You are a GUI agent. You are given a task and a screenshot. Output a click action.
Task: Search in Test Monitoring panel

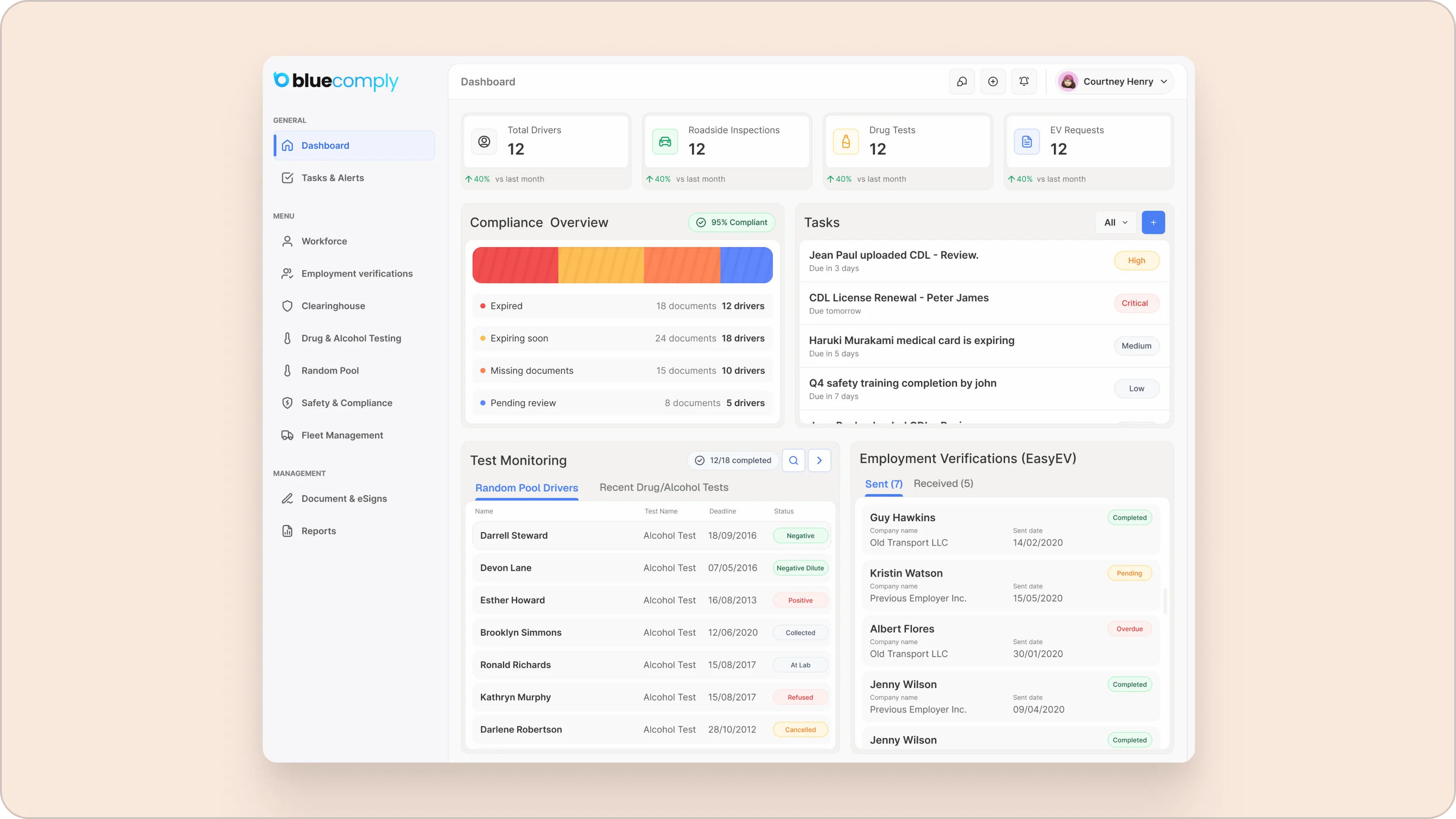click(x=793, y=460)
